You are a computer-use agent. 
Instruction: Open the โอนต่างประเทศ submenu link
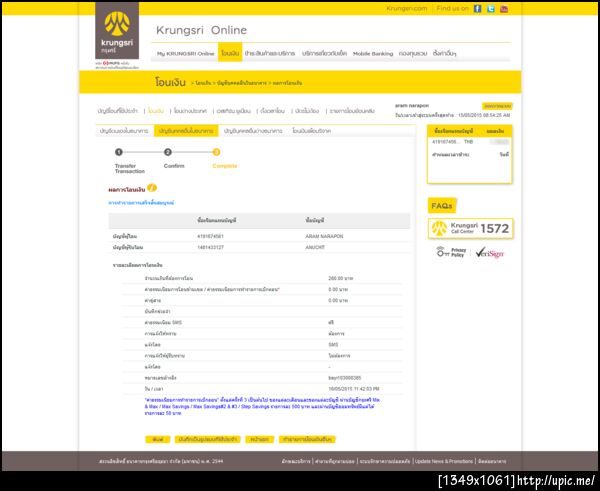pos(190,111)
